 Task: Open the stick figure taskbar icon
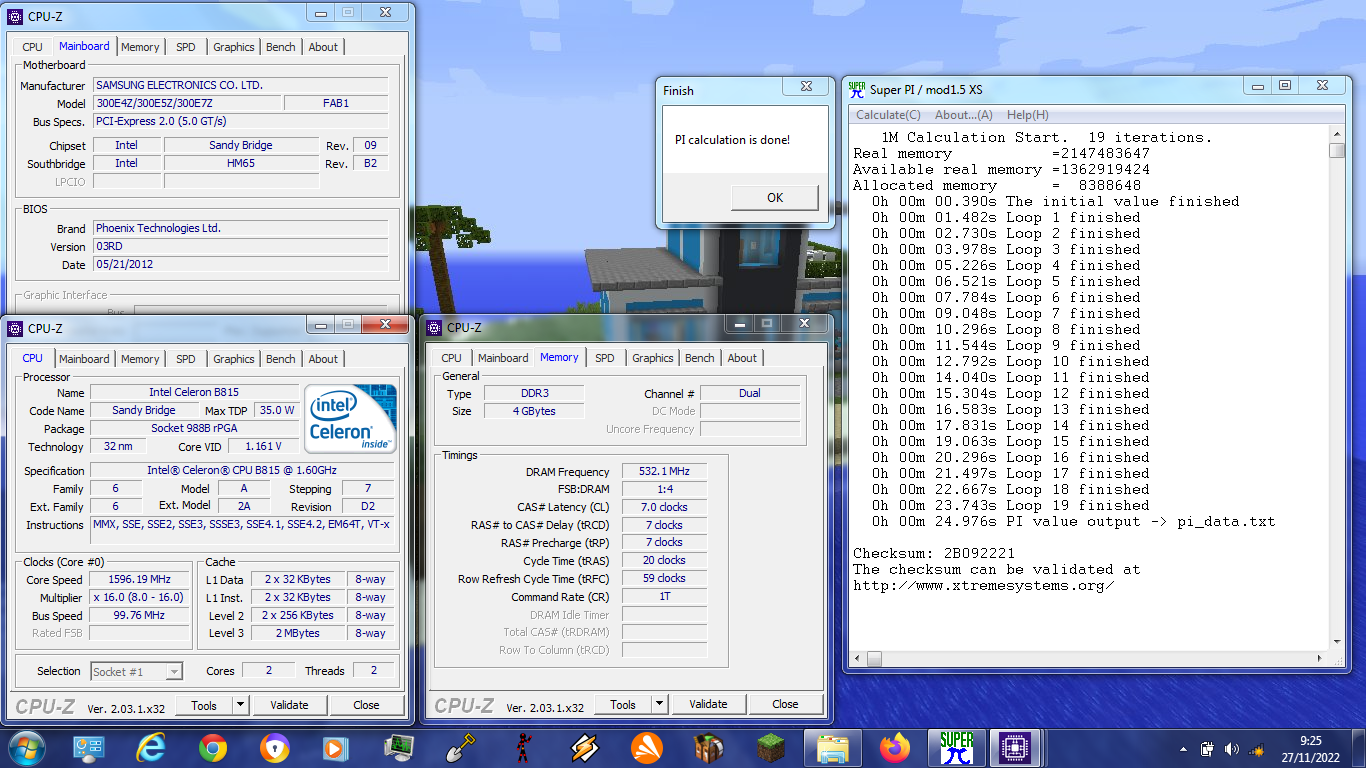click(522, 747)
